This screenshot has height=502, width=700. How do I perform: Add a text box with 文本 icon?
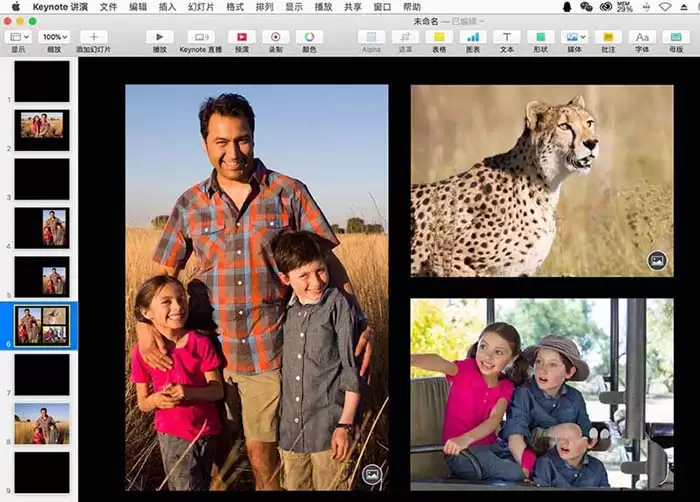507,37
